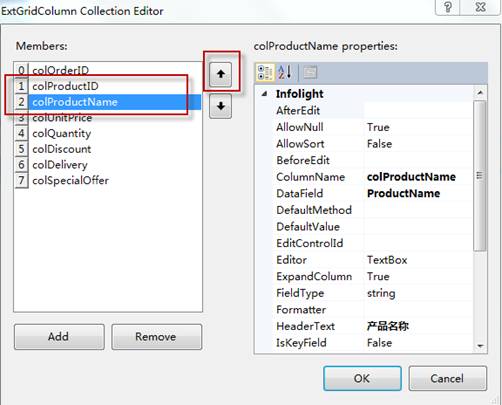This screenshot has width=502, height=405.
Task: Remove the selected column member
Action: click(157, 337)
